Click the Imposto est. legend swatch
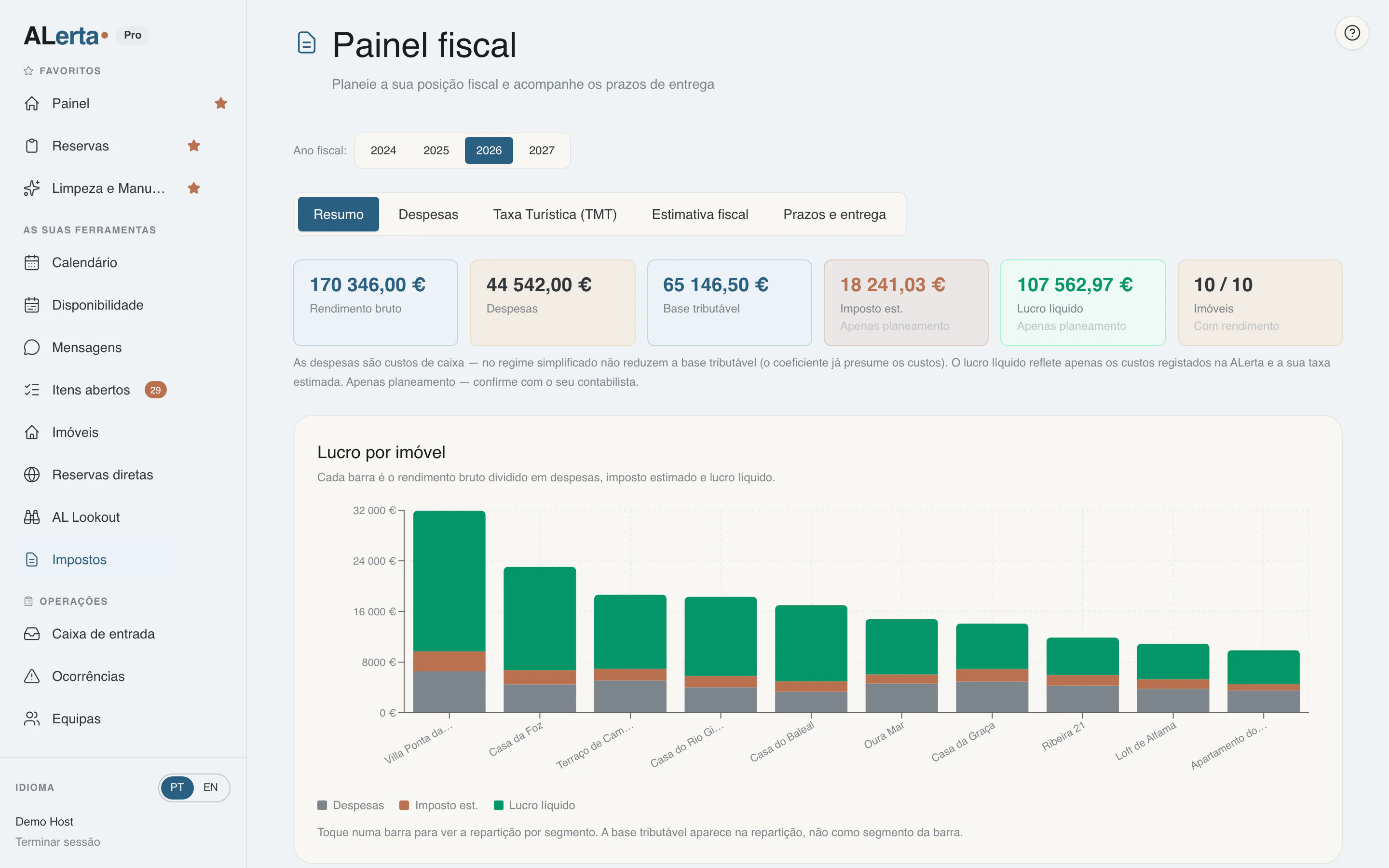The image size is (1389, 868). (404, 805)
